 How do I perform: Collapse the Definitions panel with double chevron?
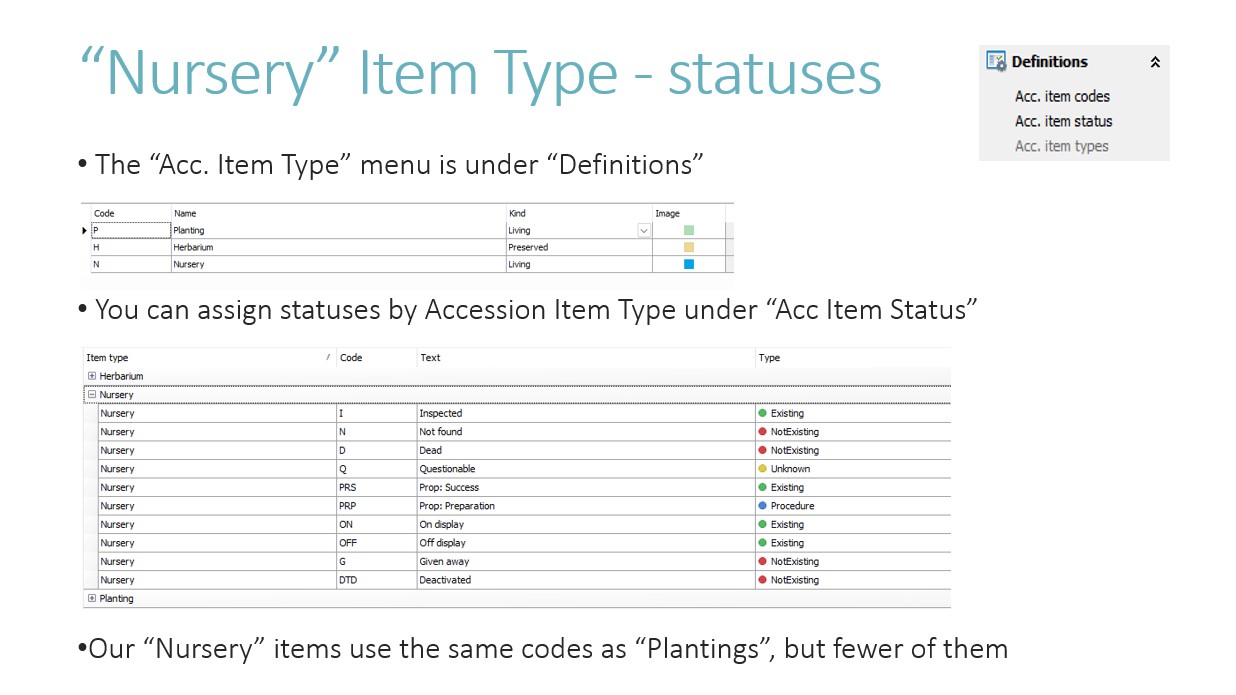coord(1154,62)
